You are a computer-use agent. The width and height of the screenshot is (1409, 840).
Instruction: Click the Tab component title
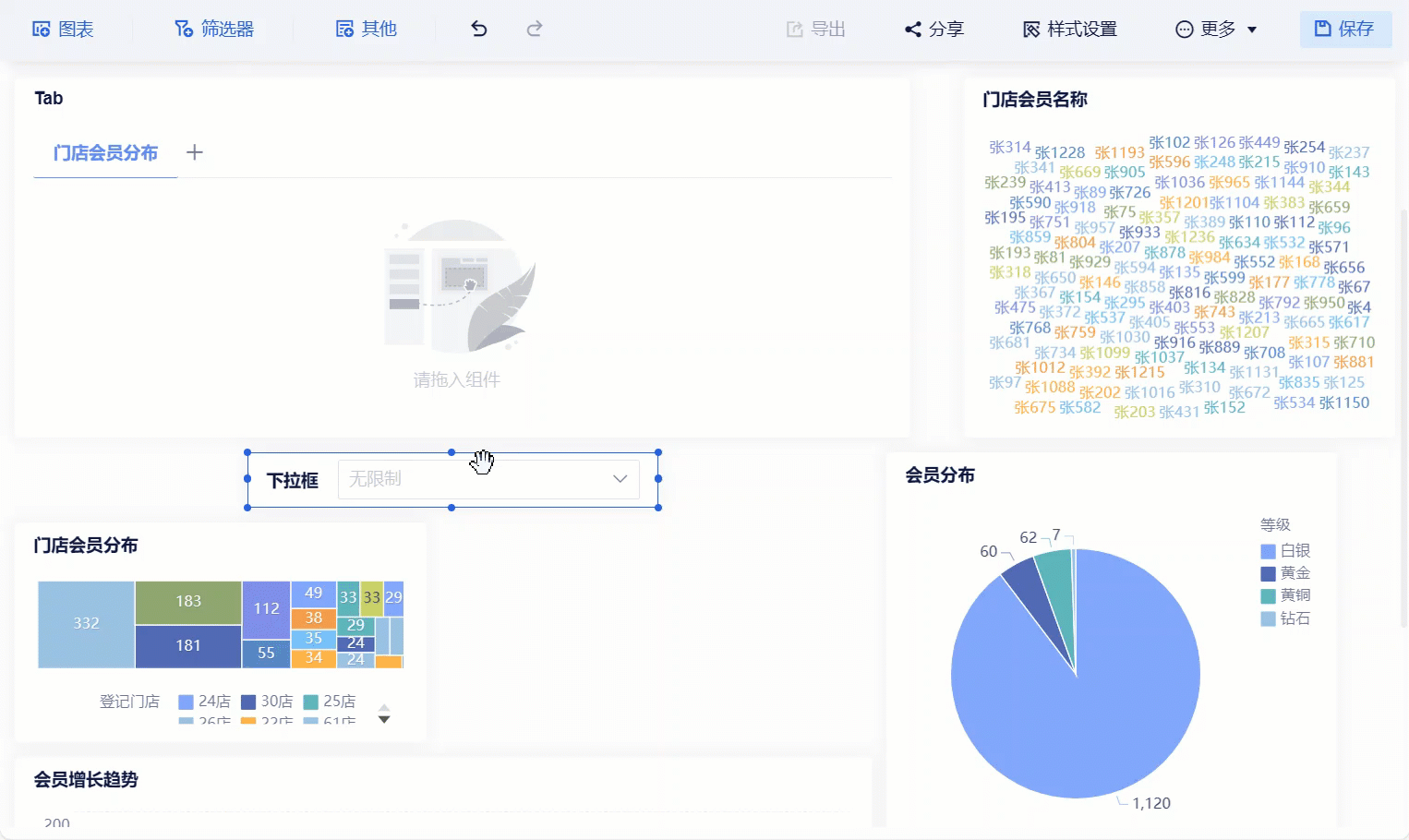coord(48,98)
